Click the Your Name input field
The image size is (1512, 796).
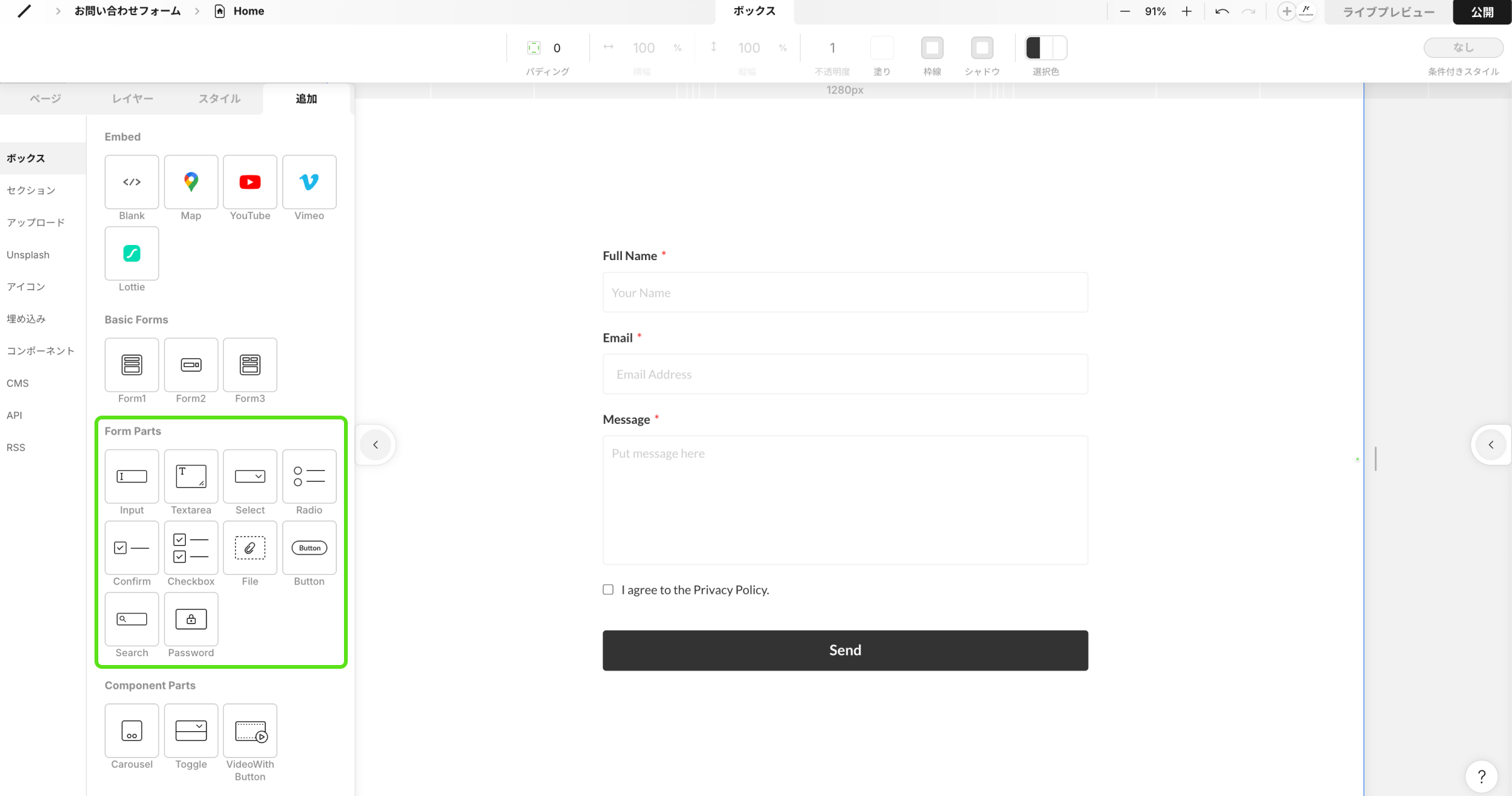coord(845,293)
